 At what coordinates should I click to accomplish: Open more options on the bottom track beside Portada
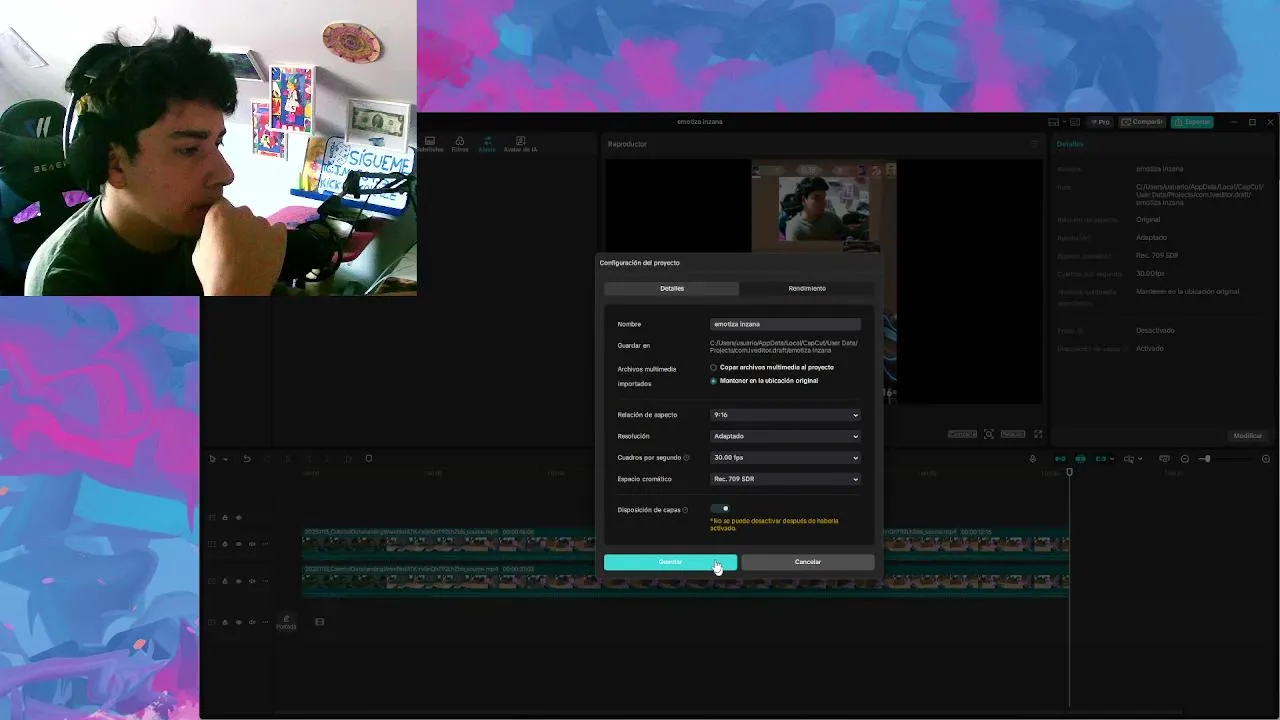(265, 622)
